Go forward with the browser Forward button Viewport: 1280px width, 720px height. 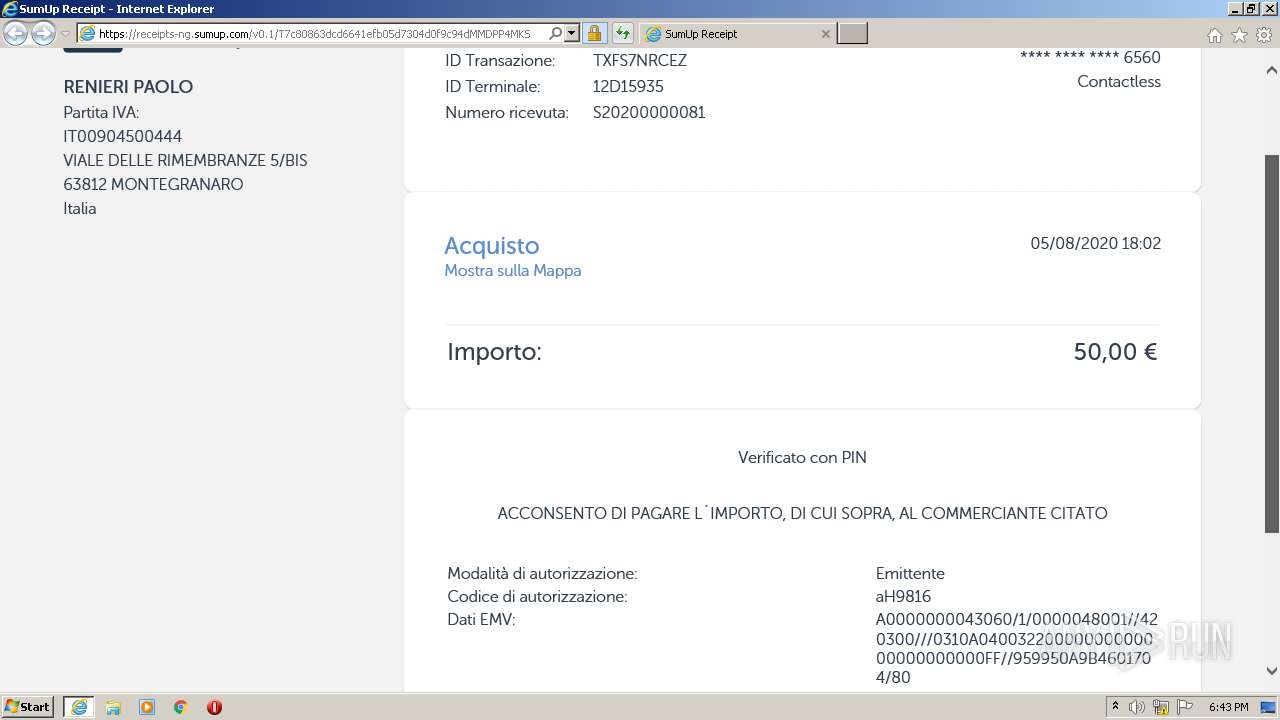(x=43, y=34)
